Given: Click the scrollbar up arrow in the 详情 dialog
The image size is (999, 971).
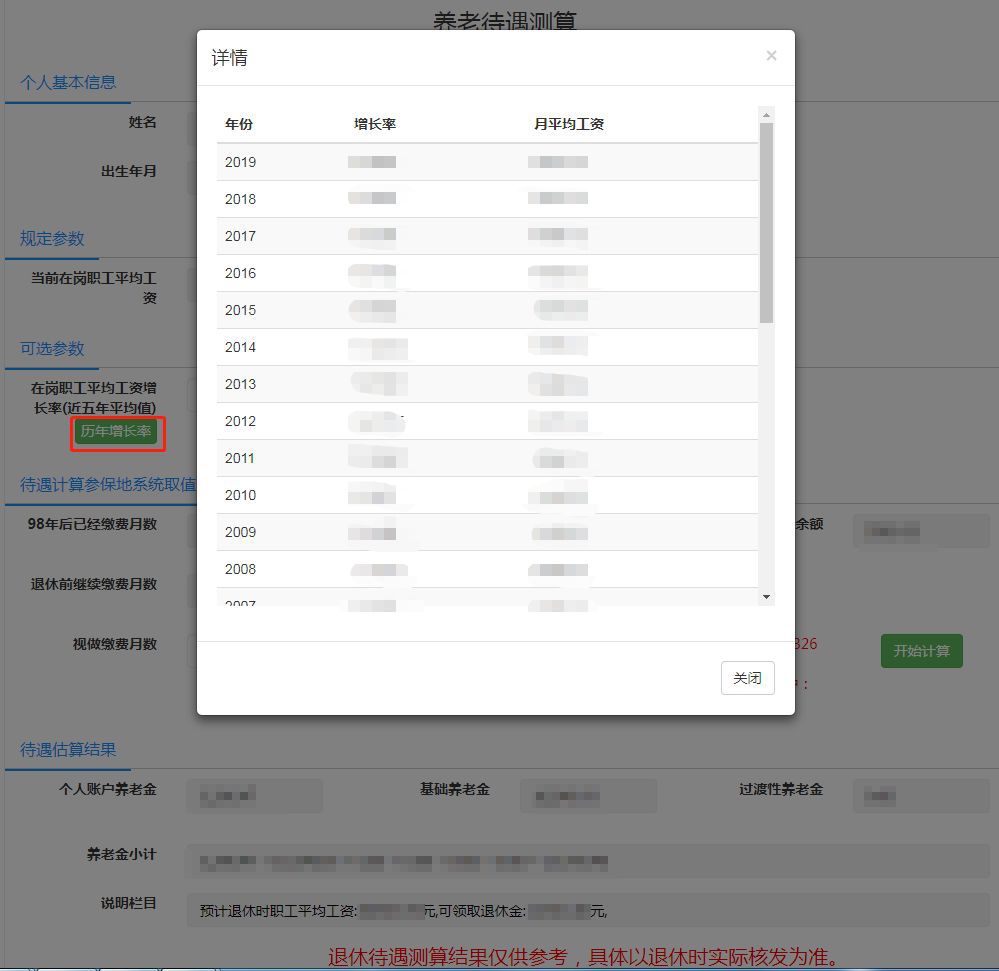Looking at the screenshot, I should click(x=766, y=113).
